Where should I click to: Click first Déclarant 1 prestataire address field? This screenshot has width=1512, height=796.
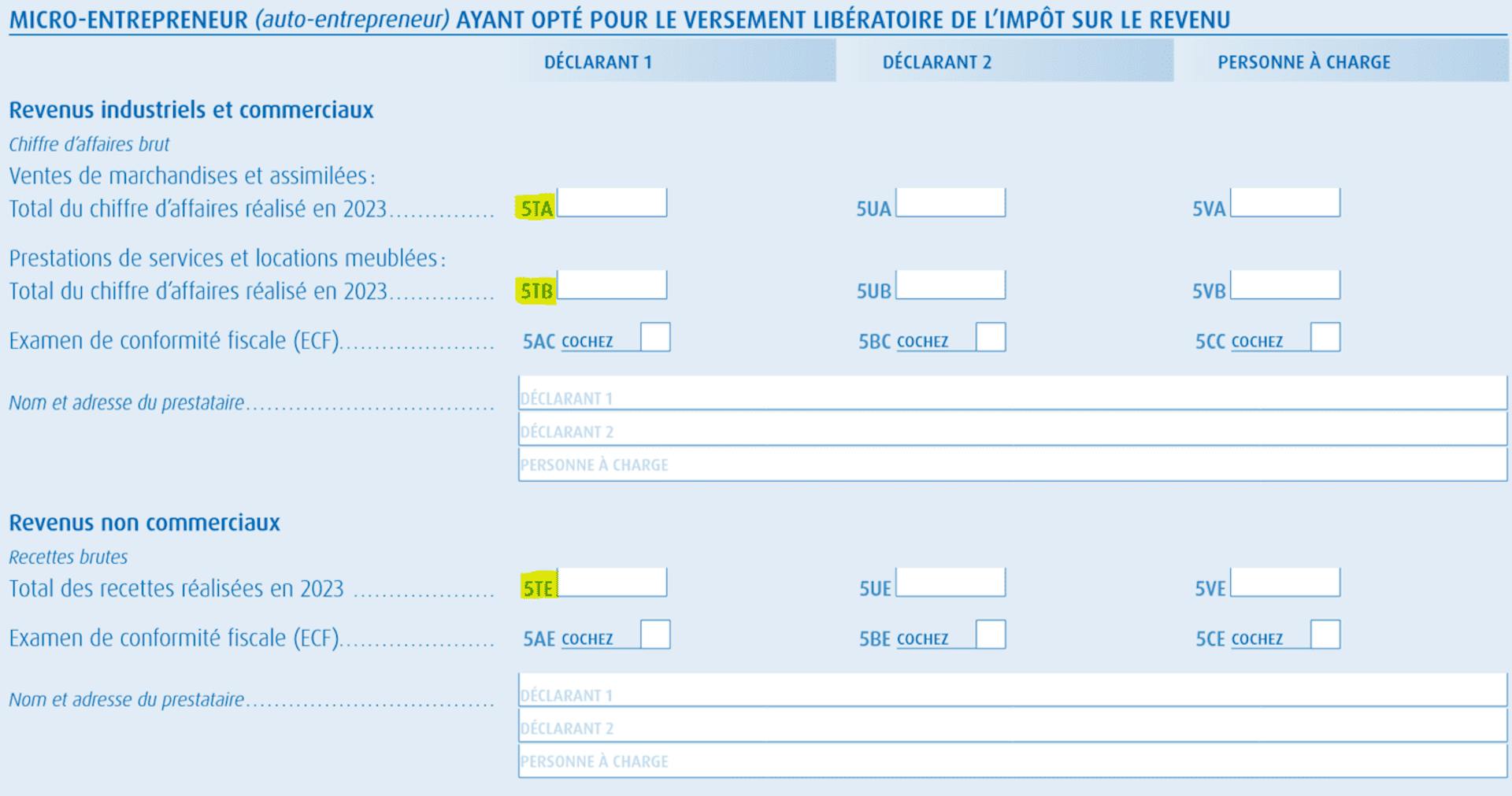(1013, 393)
